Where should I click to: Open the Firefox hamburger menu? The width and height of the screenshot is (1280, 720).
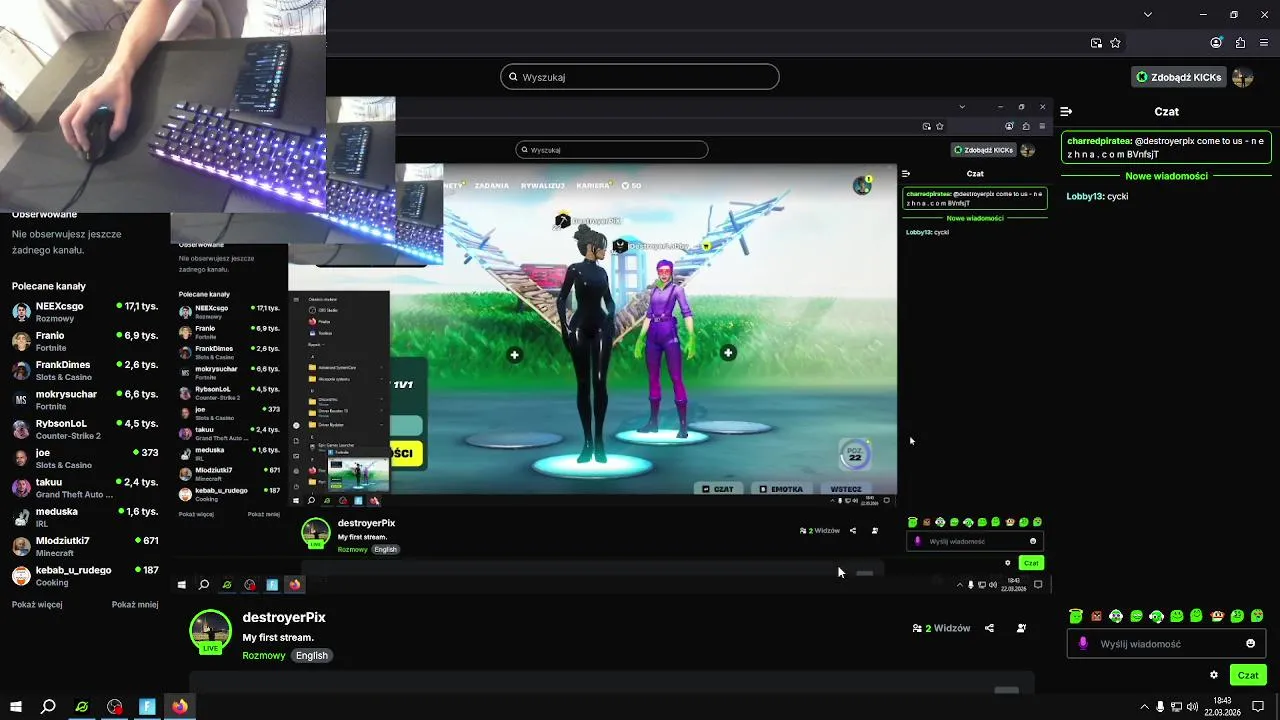(1264, 43)
